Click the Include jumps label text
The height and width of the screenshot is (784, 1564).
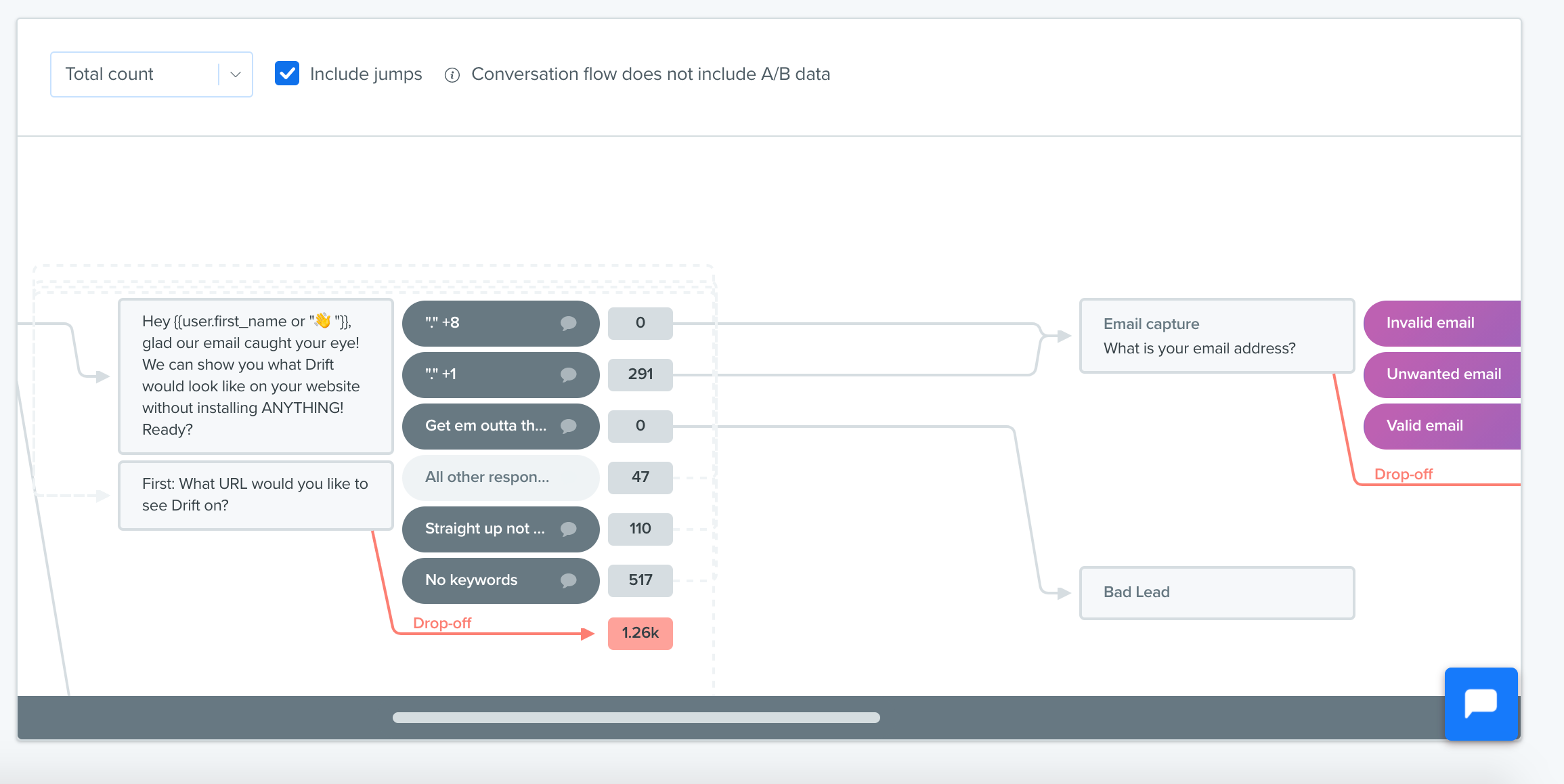click(x=366, y=74)
